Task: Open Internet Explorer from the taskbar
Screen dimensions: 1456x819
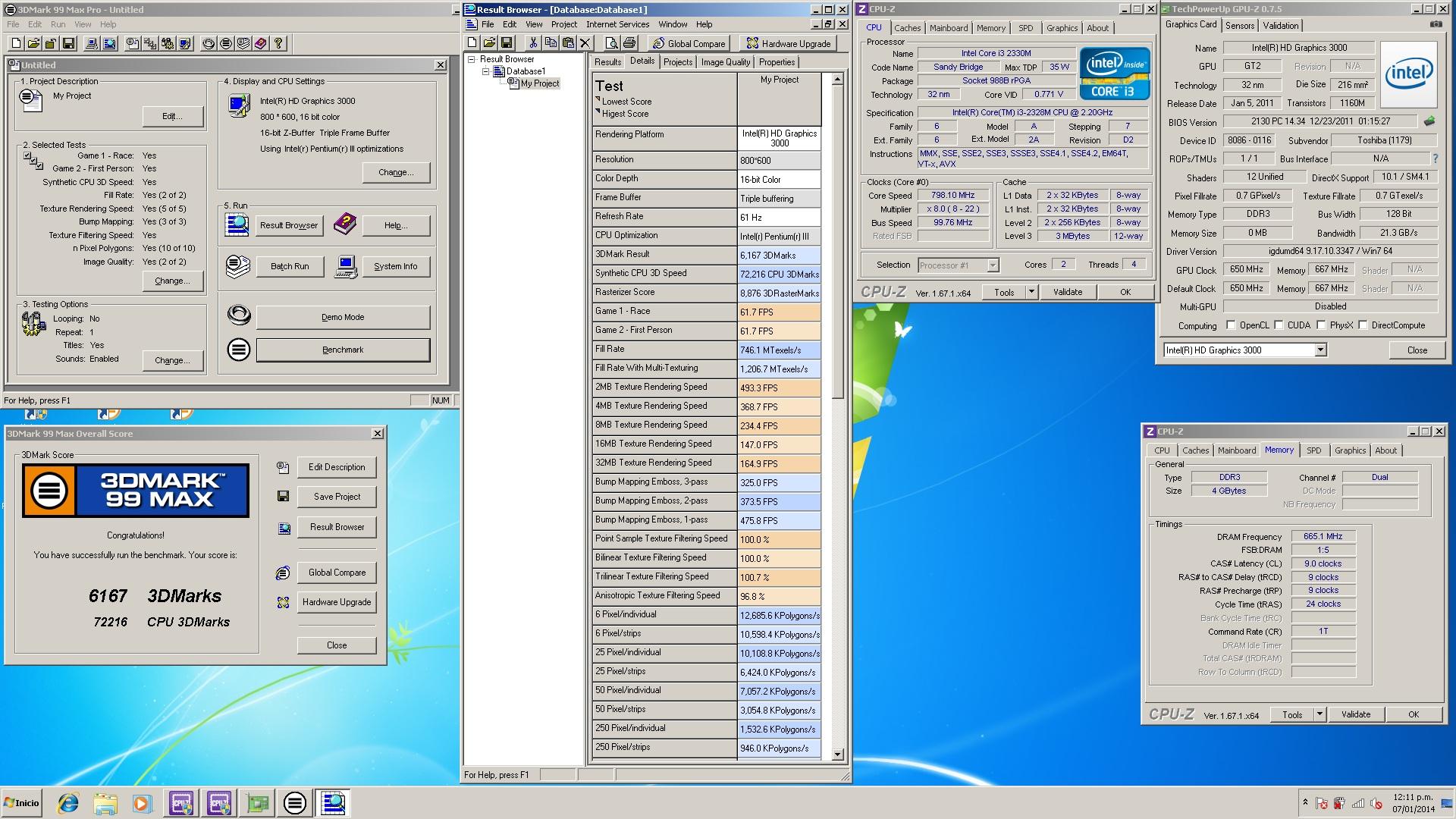Action: [68, 803]
